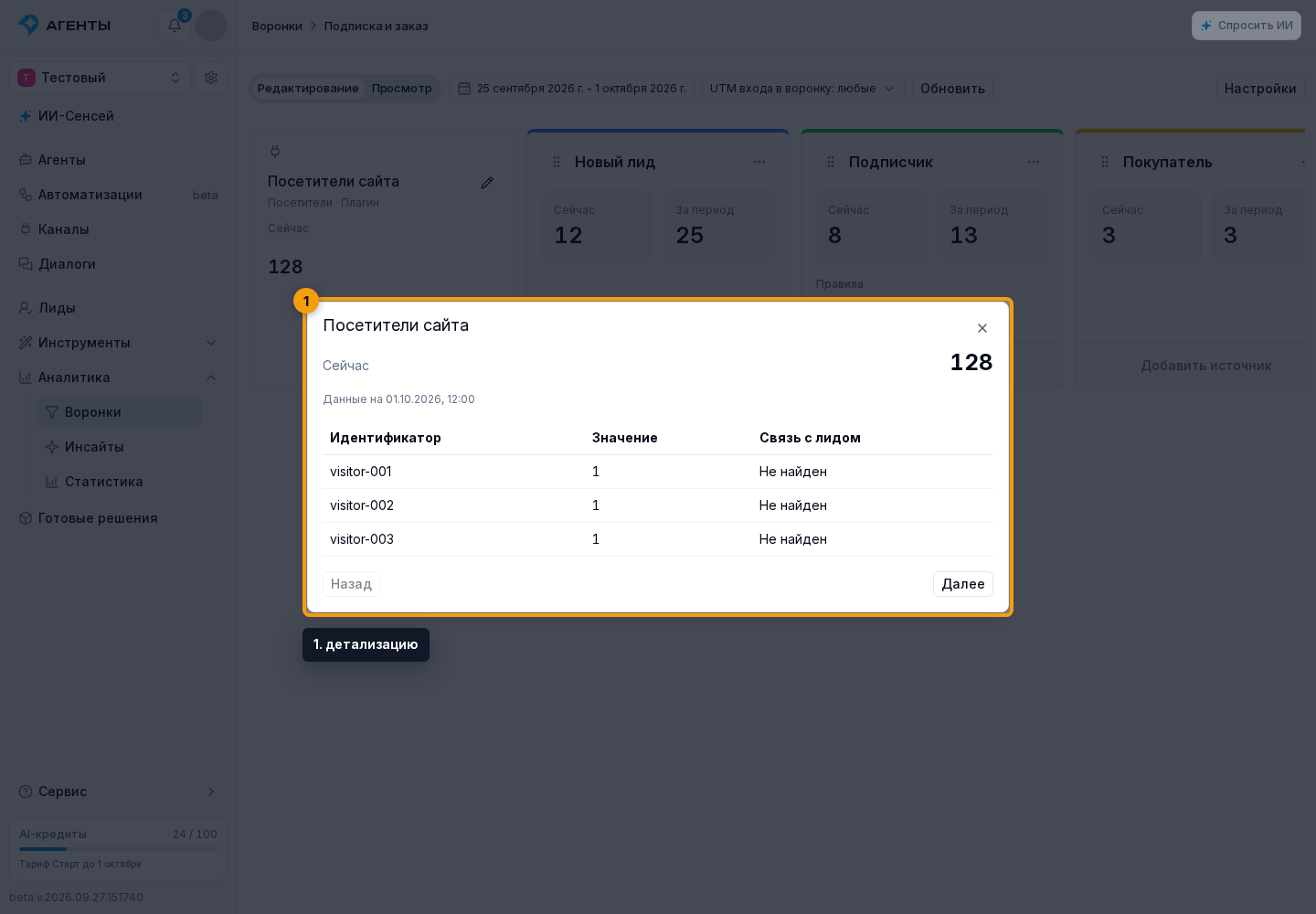Open the date range picker
This screenshot has height=914, width=1316.
pos(571,89)
